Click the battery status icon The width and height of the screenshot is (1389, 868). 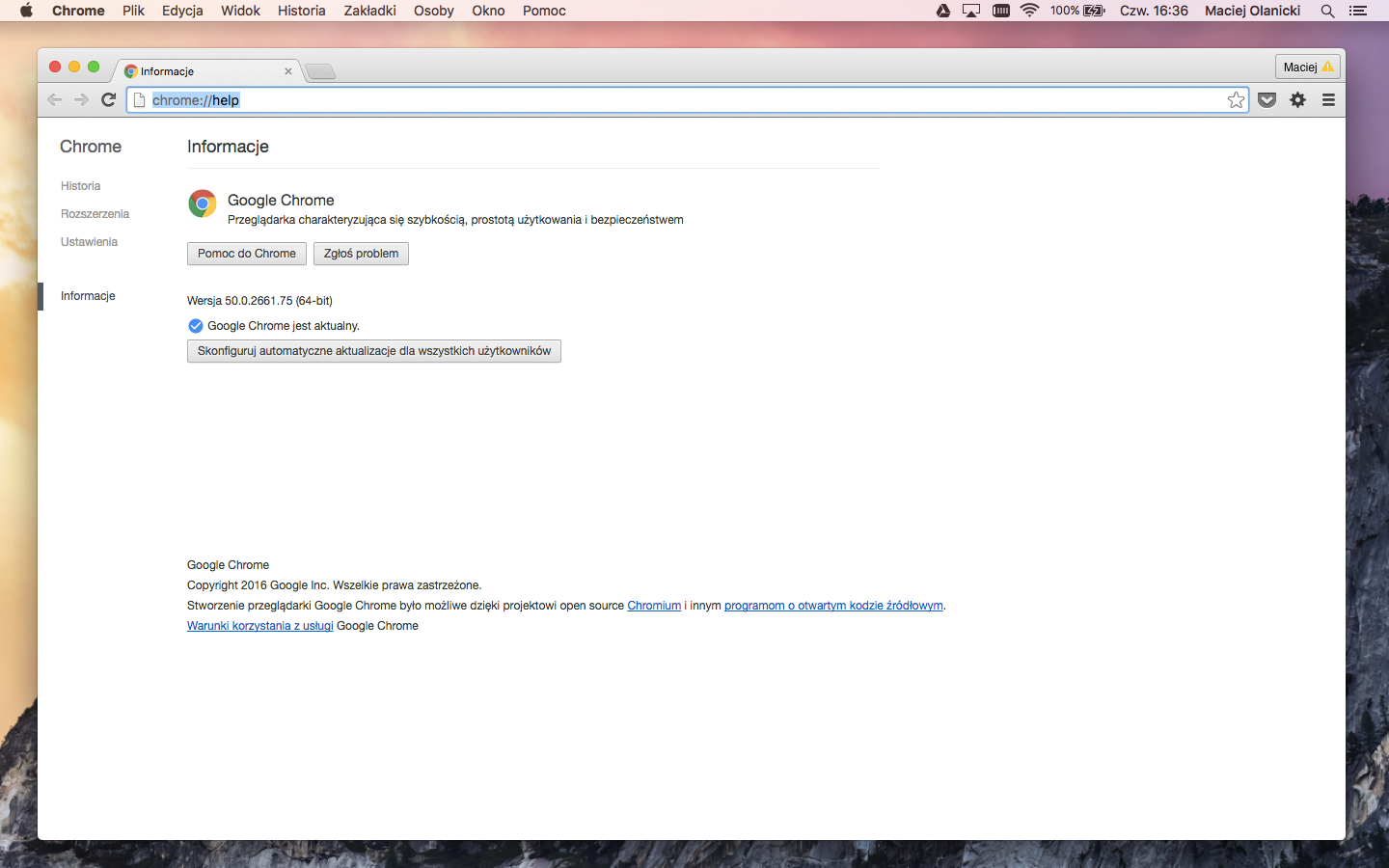[1095, 11]
